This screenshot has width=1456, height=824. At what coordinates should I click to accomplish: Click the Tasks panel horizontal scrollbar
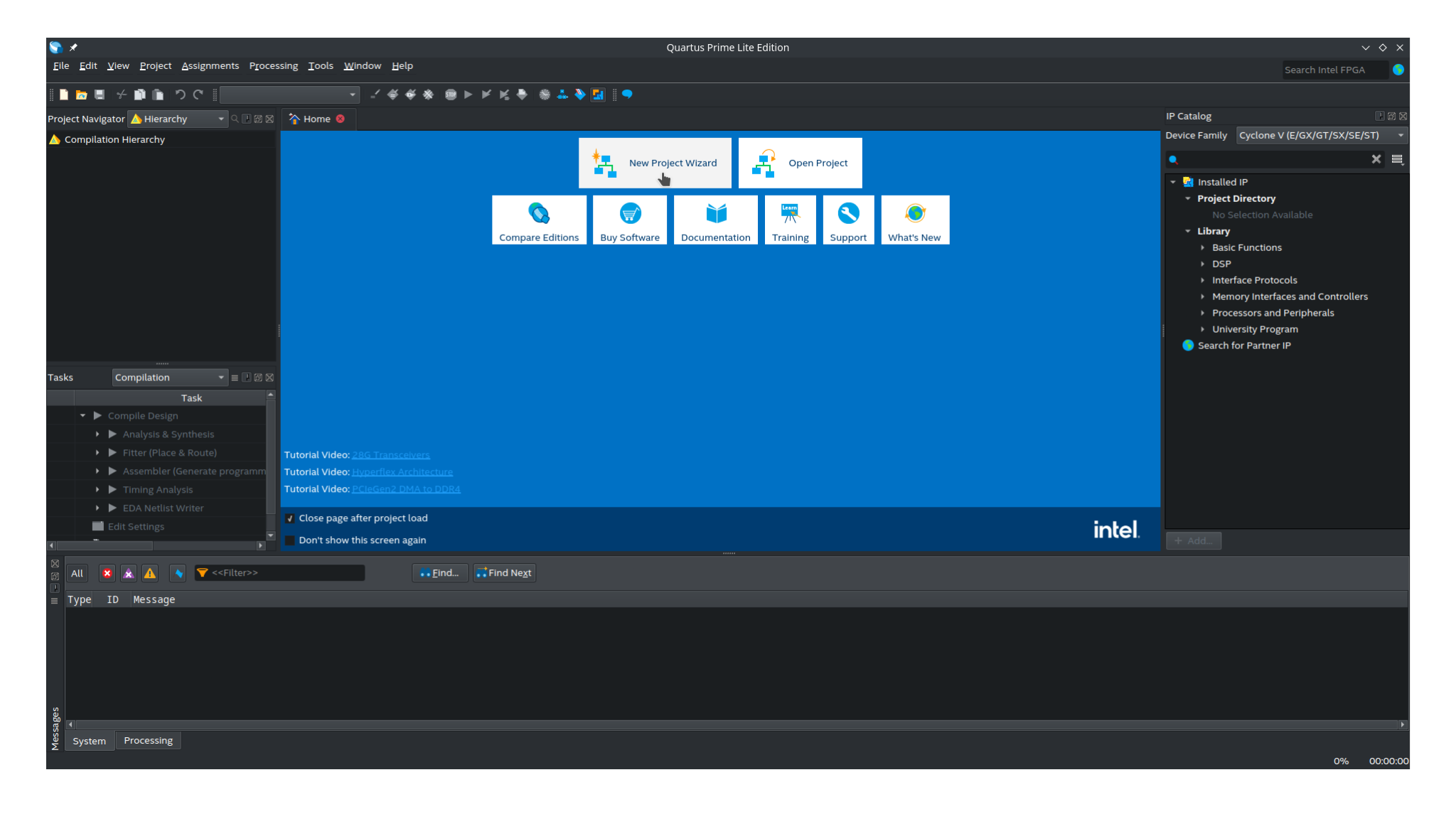click(156, 545)
